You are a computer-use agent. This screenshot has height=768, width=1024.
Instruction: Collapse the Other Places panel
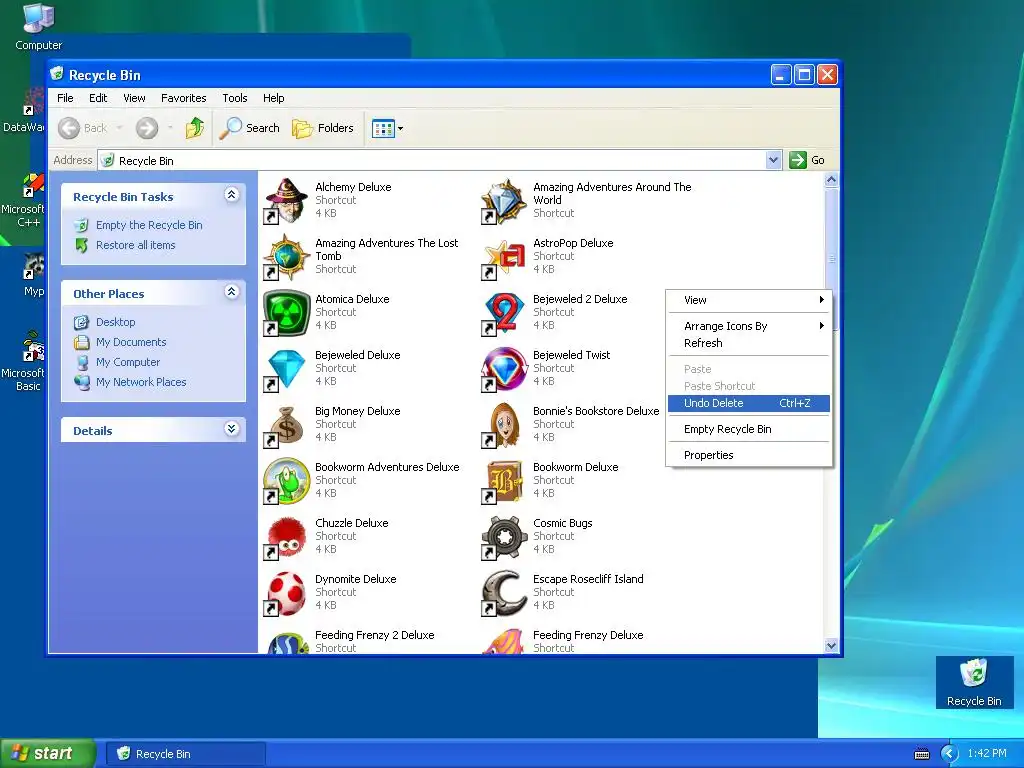point(231,292)
